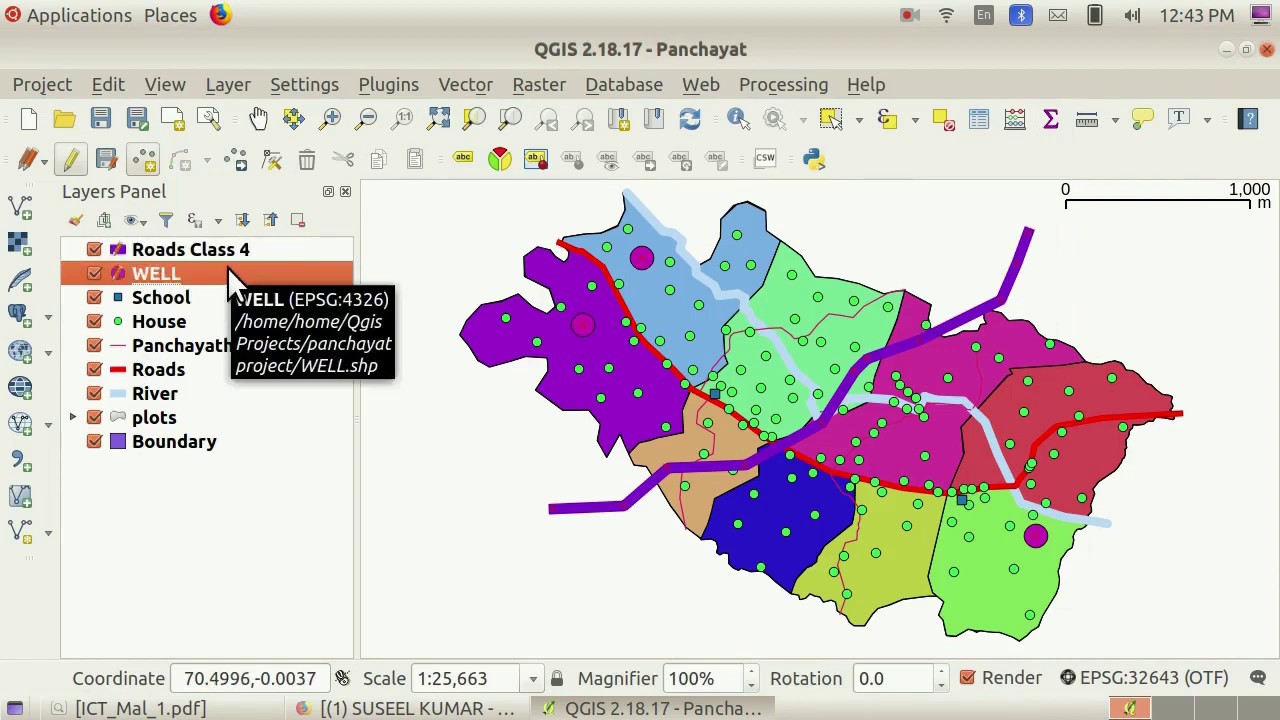Select the Measure Line ruler tool
Viewport: 1280px width, 720px height.
click(x=1087, y=119)
